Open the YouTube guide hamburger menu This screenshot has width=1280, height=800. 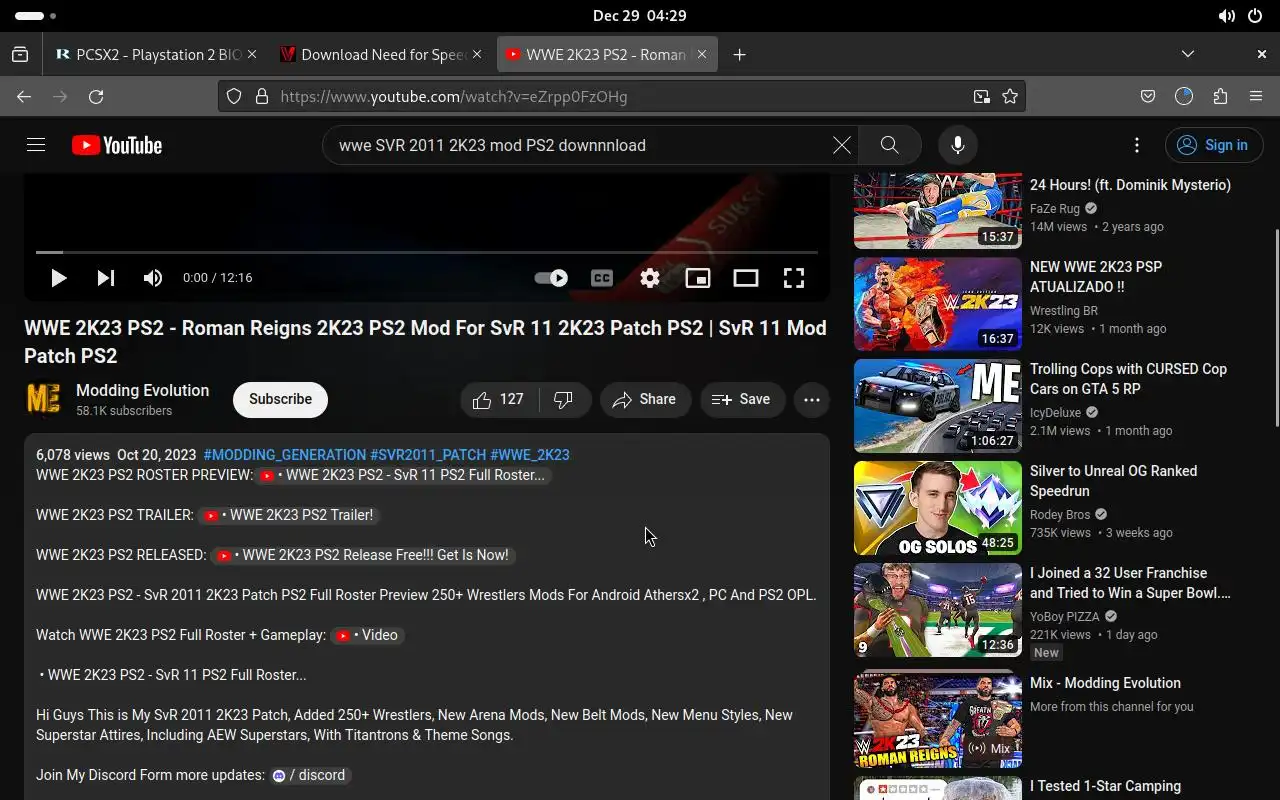click(36, 145)
